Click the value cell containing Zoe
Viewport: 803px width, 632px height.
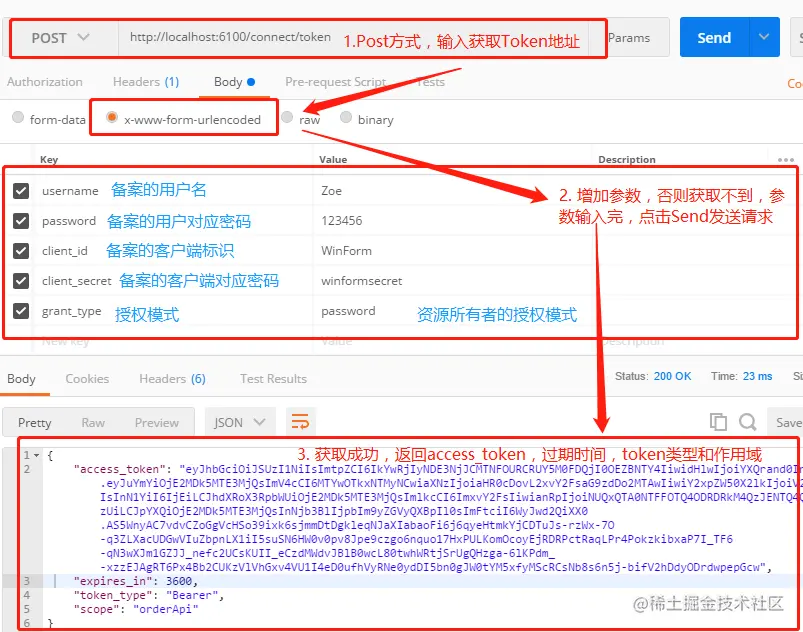[x=452, y=191]
